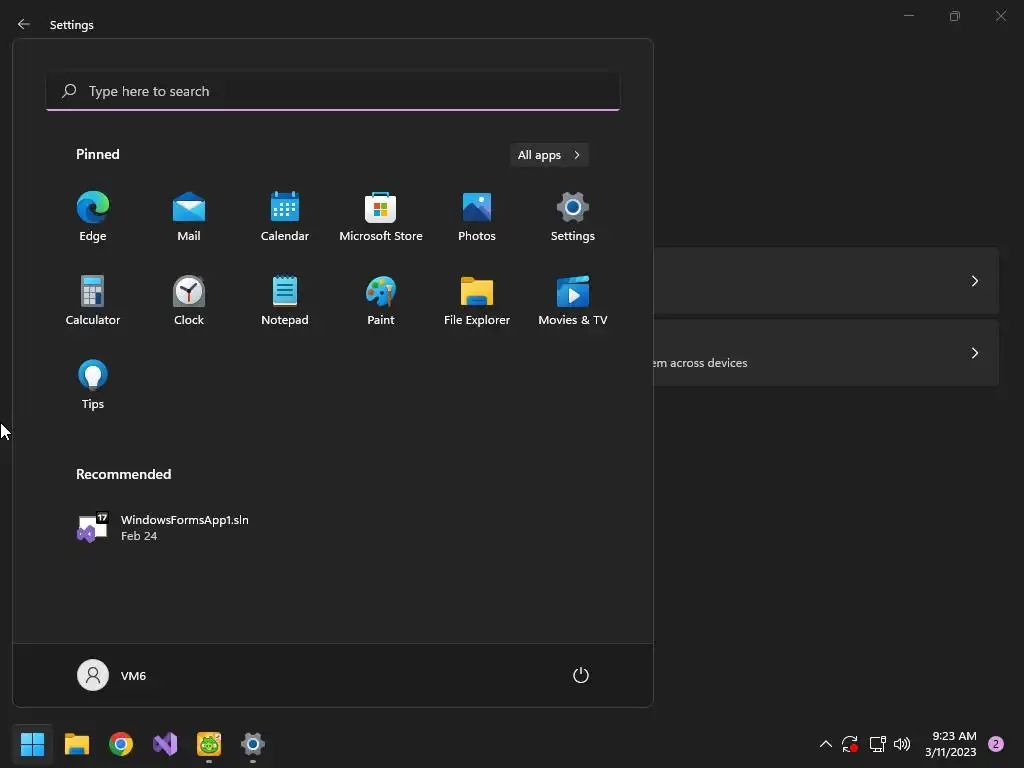Expand the first Settings row chevron
The image size is (1024, 768).
[x=974, y=281]
